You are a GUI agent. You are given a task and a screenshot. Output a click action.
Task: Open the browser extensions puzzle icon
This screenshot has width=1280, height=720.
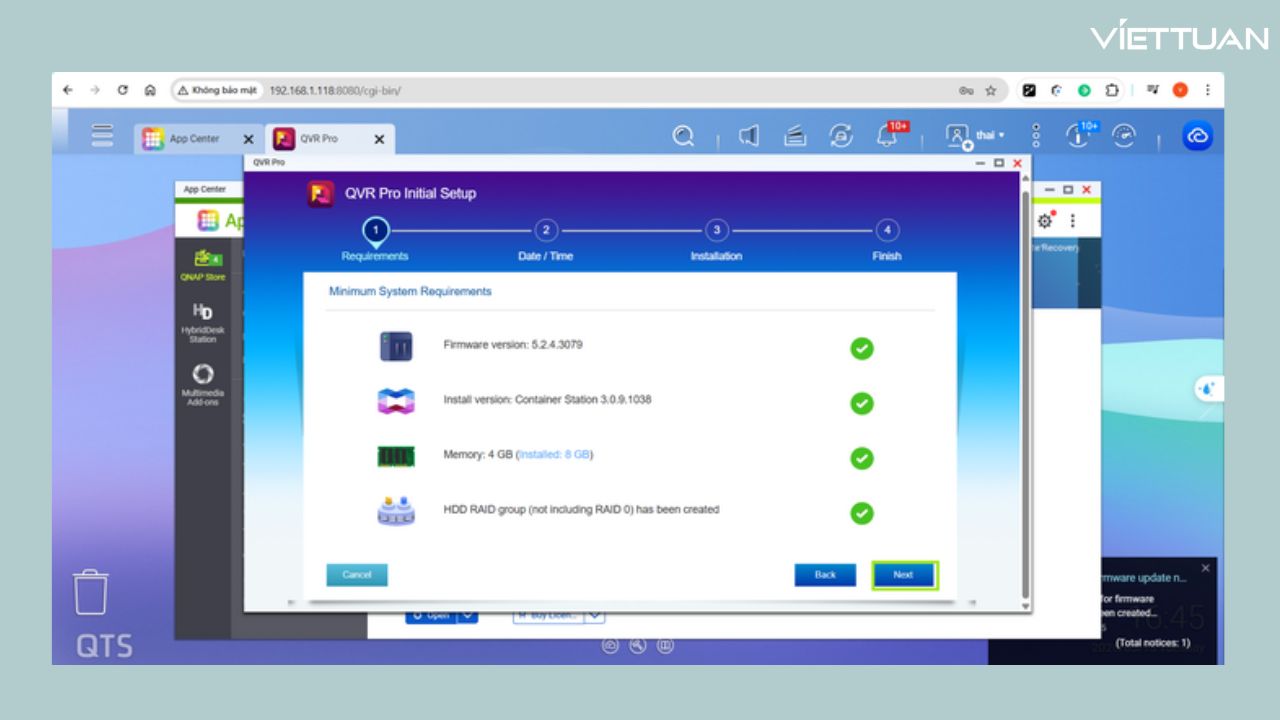1111,90
